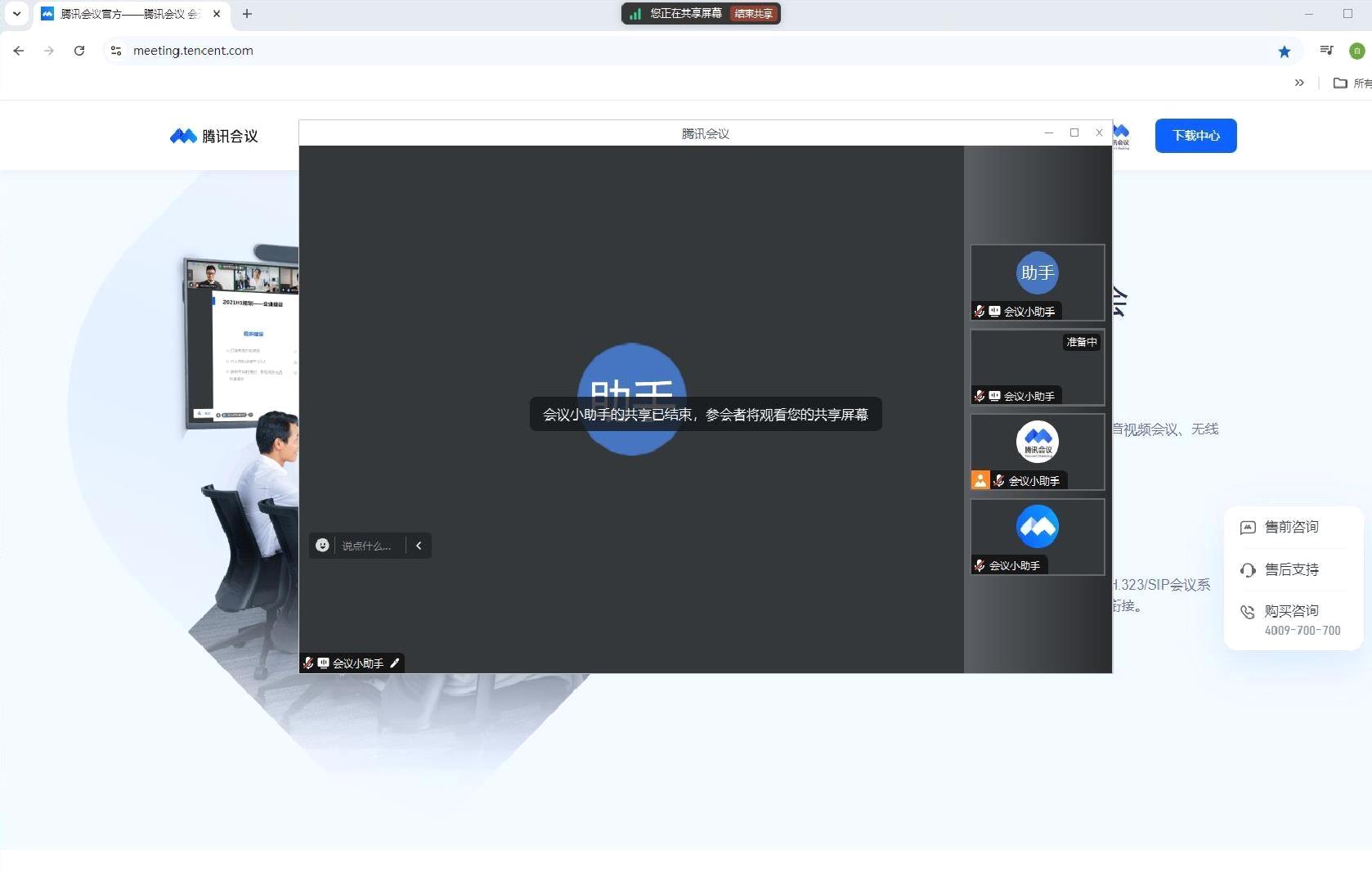Open 所有 bookmarks folder
Screen dimensions: 1372x872
tap(1352, 83)
